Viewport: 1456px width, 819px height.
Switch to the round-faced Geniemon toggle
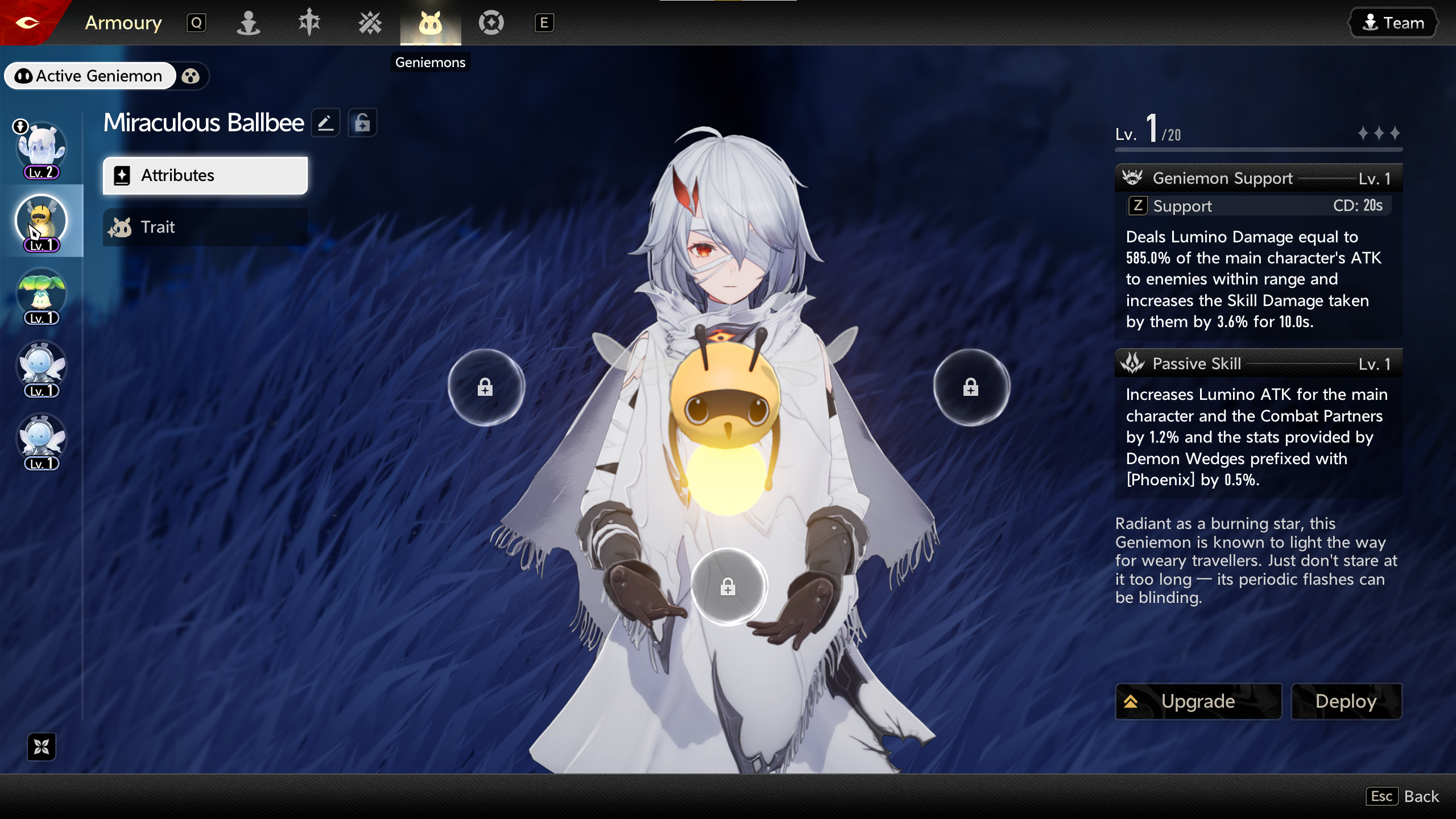coord(191,76)
